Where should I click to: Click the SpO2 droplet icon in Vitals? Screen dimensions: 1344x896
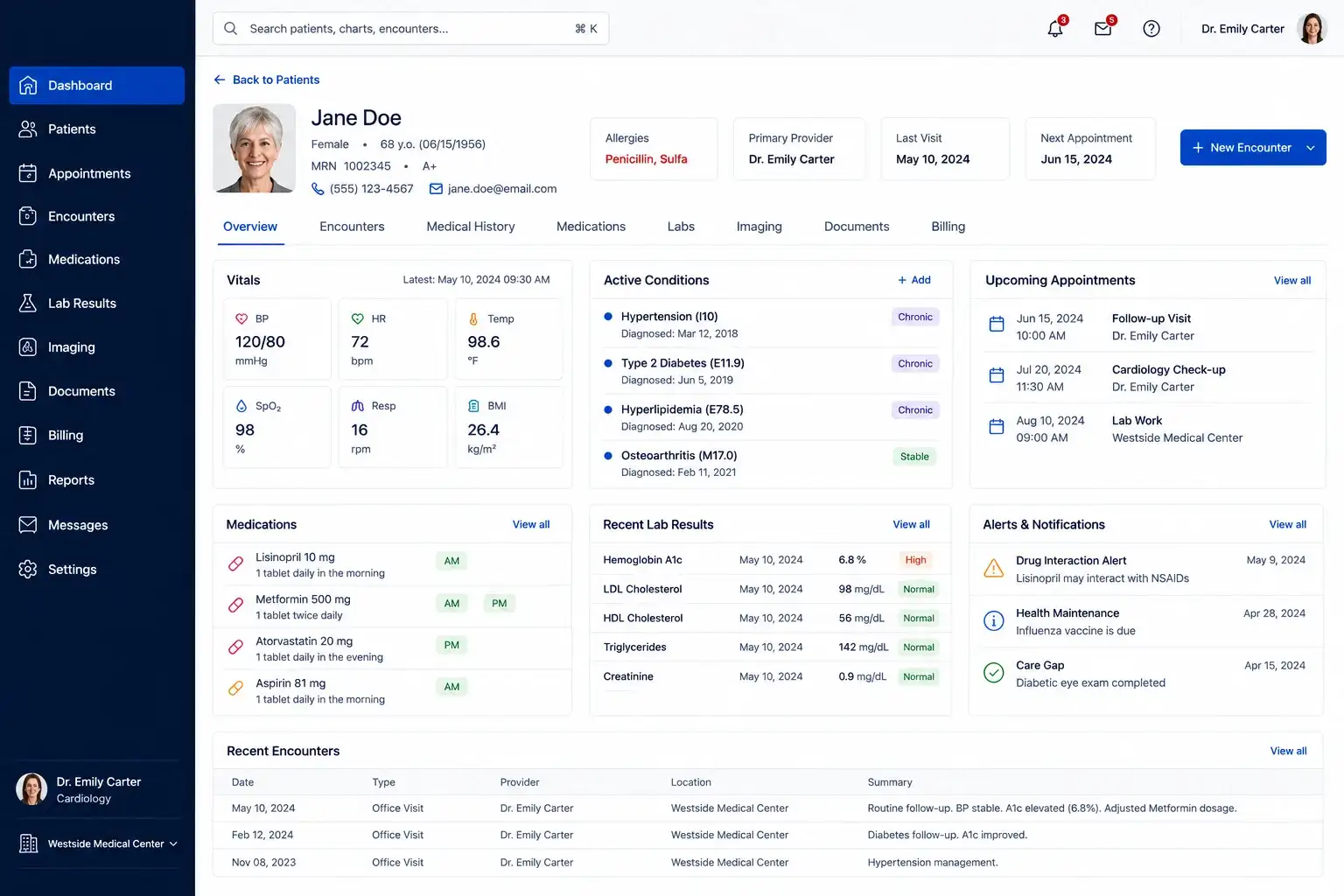pyautogui.click(x=241, y=406)
